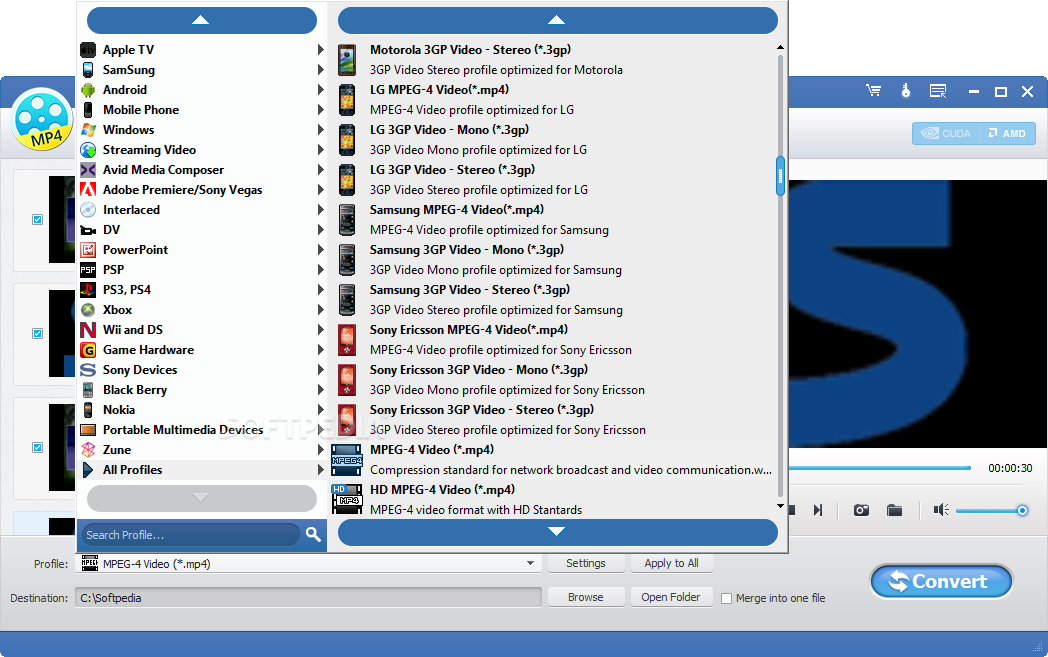
Task: Open the snapshot folder icon
Action: 894,511
